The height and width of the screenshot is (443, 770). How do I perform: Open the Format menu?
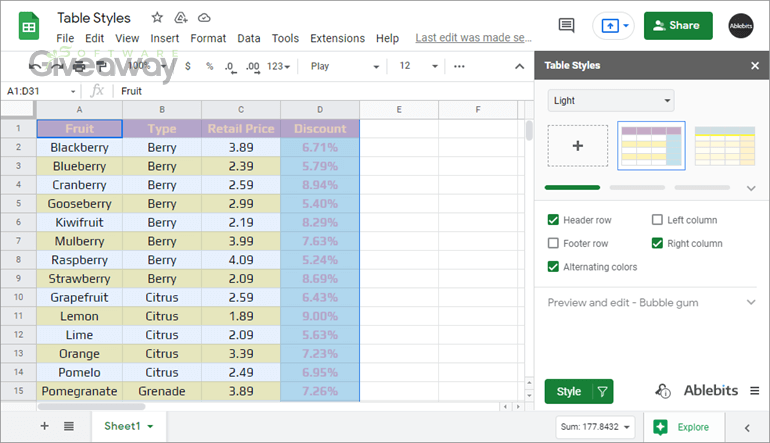208,38
